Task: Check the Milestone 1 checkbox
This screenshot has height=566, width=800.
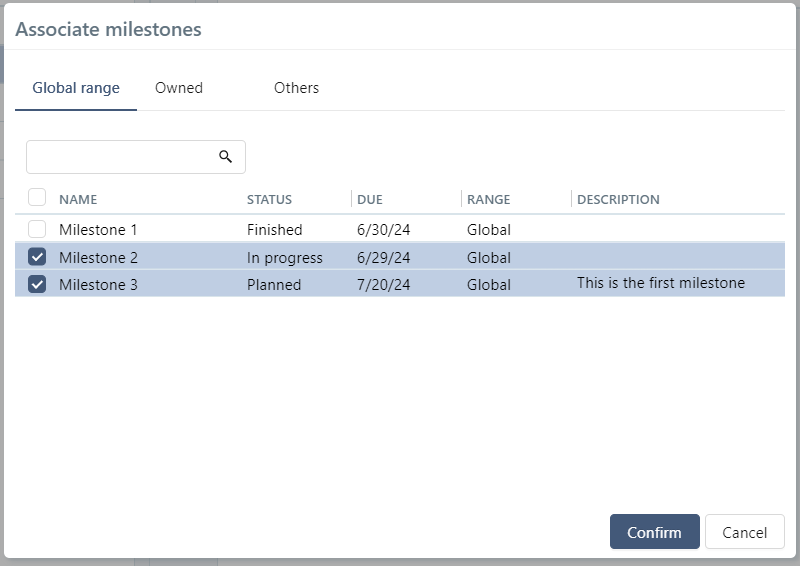Action: pyautogui.click(x=37, y=229)
